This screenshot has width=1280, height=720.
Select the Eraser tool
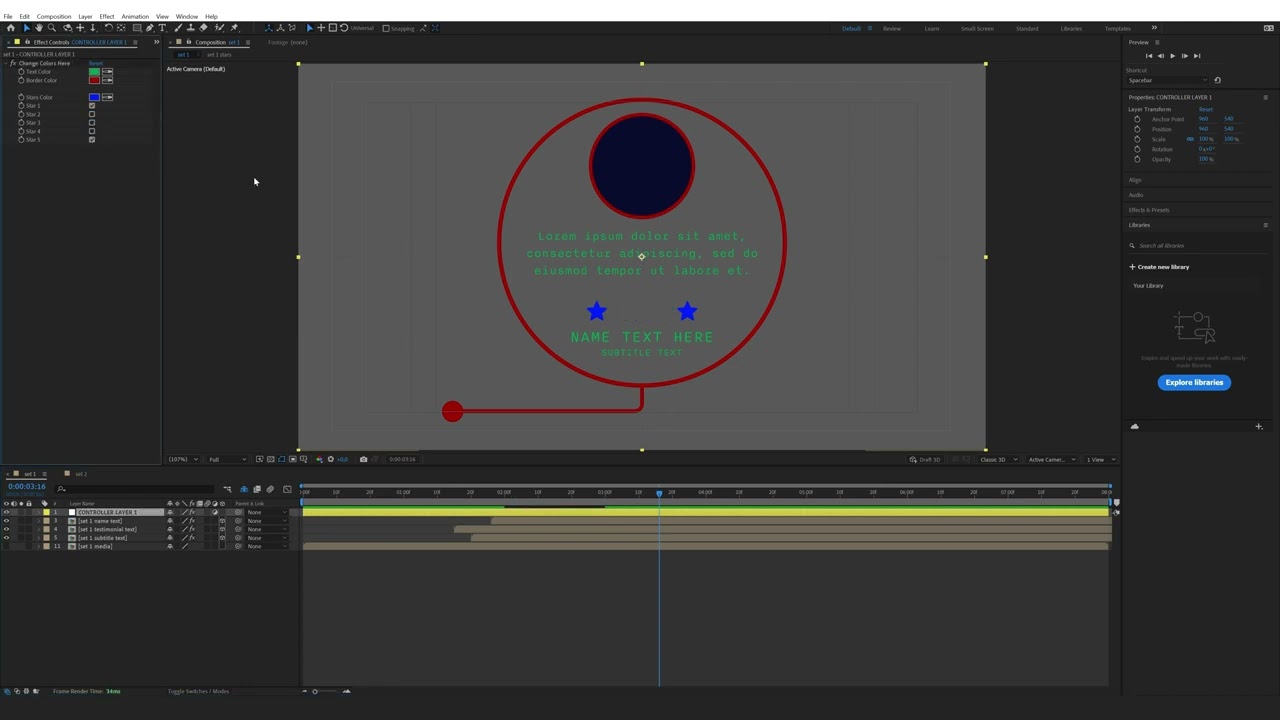point(204,28)
